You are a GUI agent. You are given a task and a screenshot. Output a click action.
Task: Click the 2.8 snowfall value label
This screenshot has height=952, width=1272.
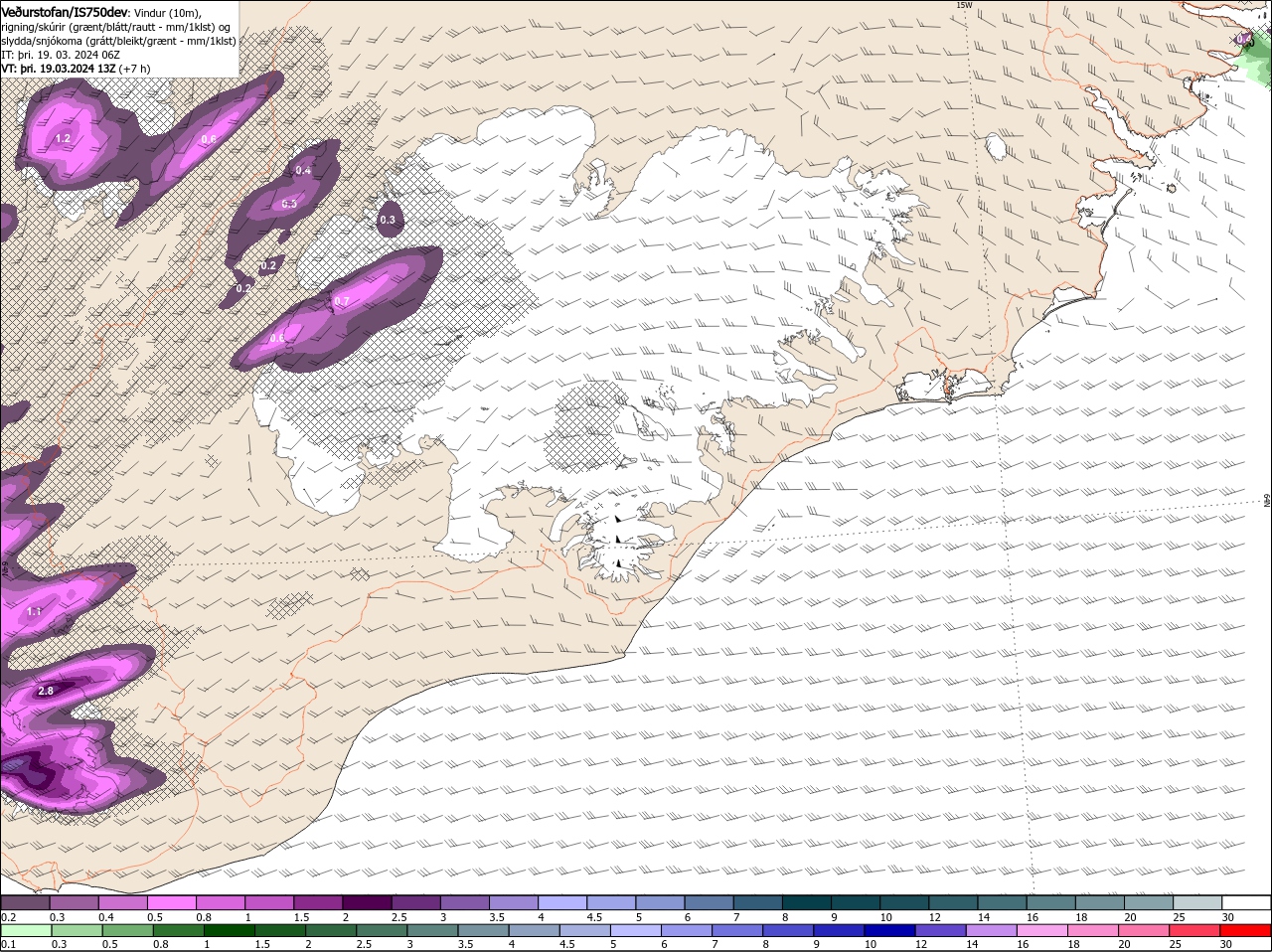click(46, 691)
